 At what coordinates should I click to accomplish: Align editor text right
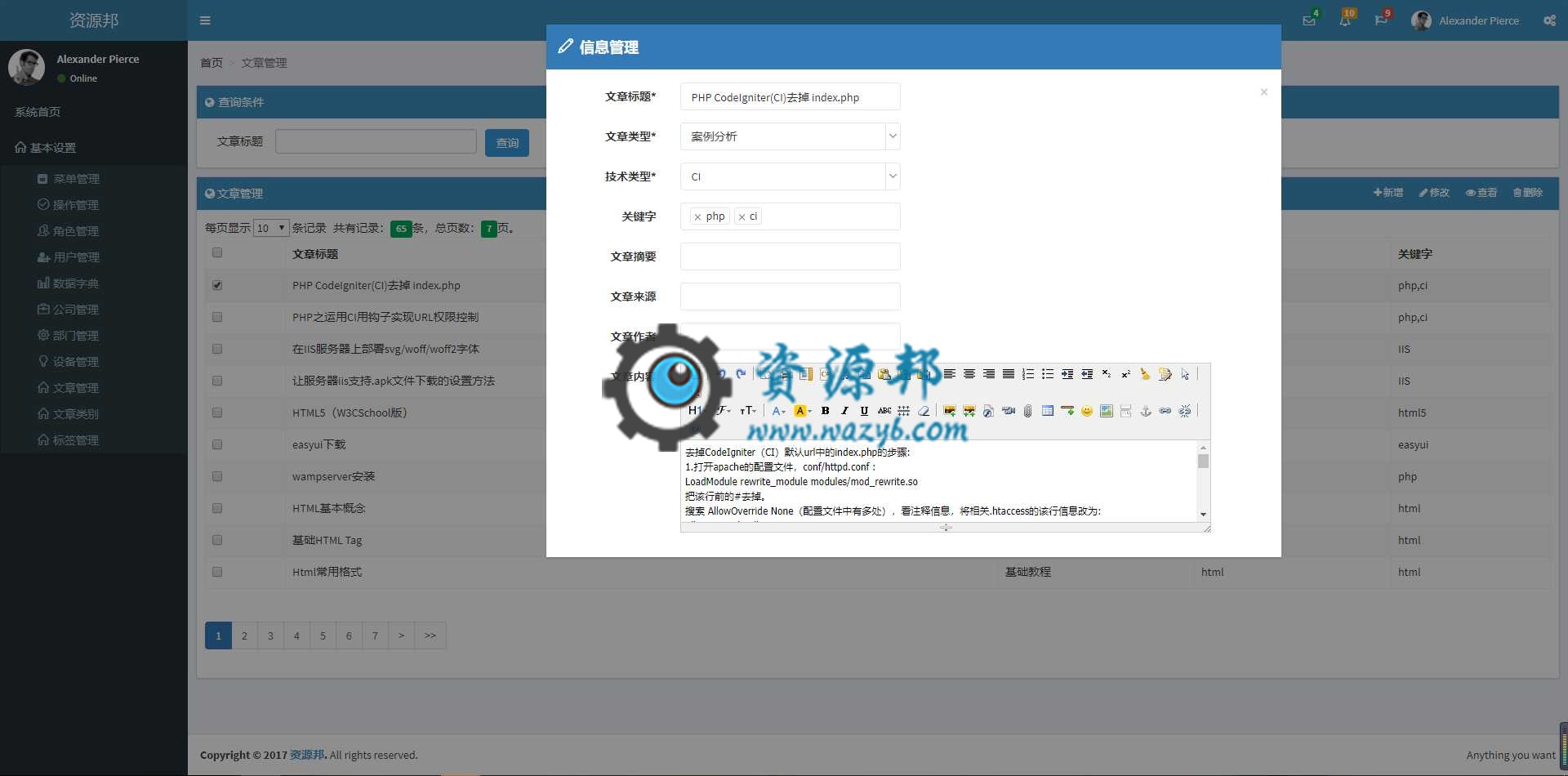pyautogui.click(x=989, y=374)
